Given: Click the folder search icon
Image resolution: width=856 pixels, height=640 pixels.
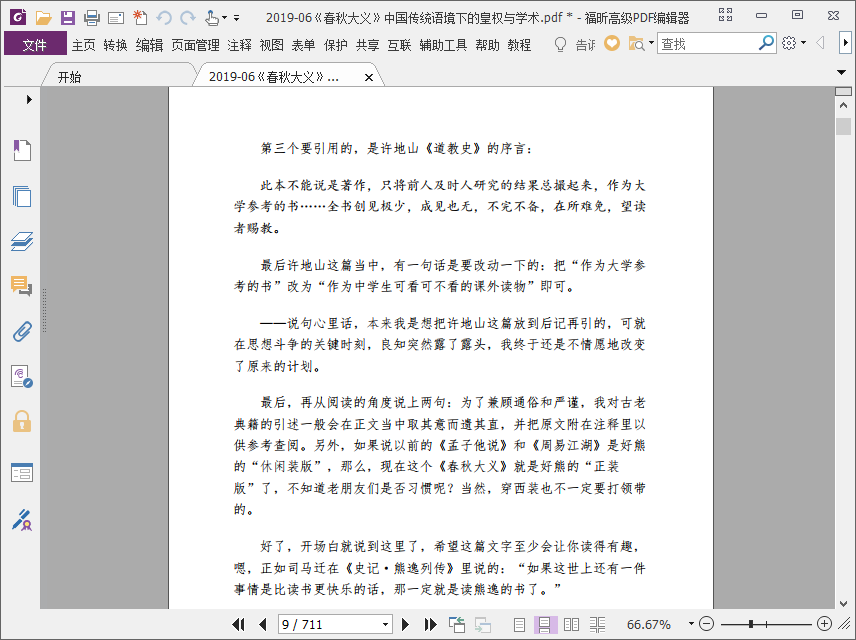Looking at the screenshot, I should [x=637, y=44].
